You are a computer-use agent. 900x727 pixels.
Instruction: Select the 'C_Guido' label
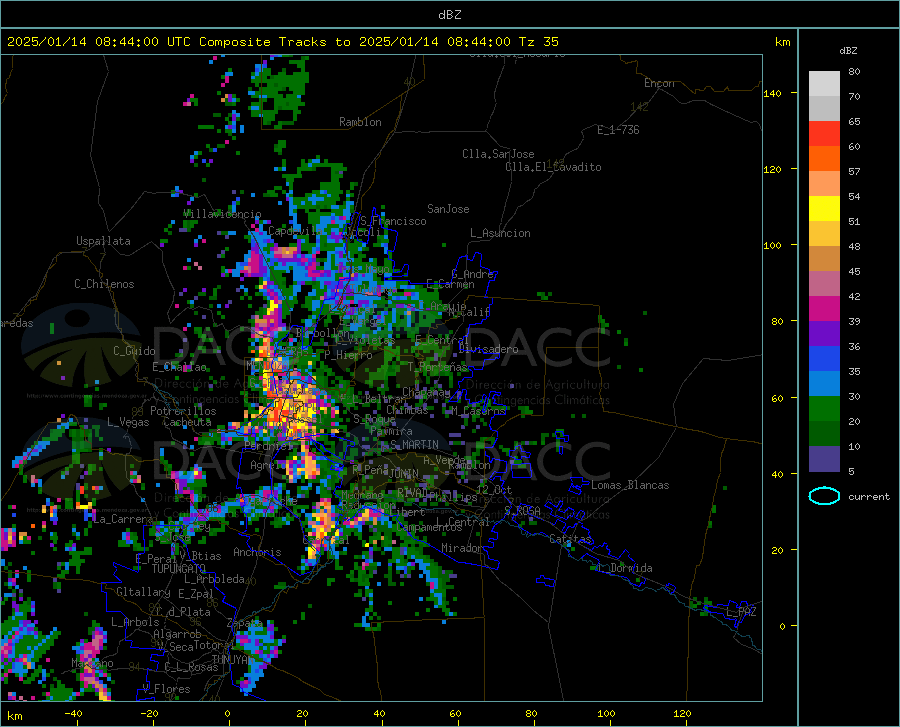pyautogui.click(x=134, y=351)
